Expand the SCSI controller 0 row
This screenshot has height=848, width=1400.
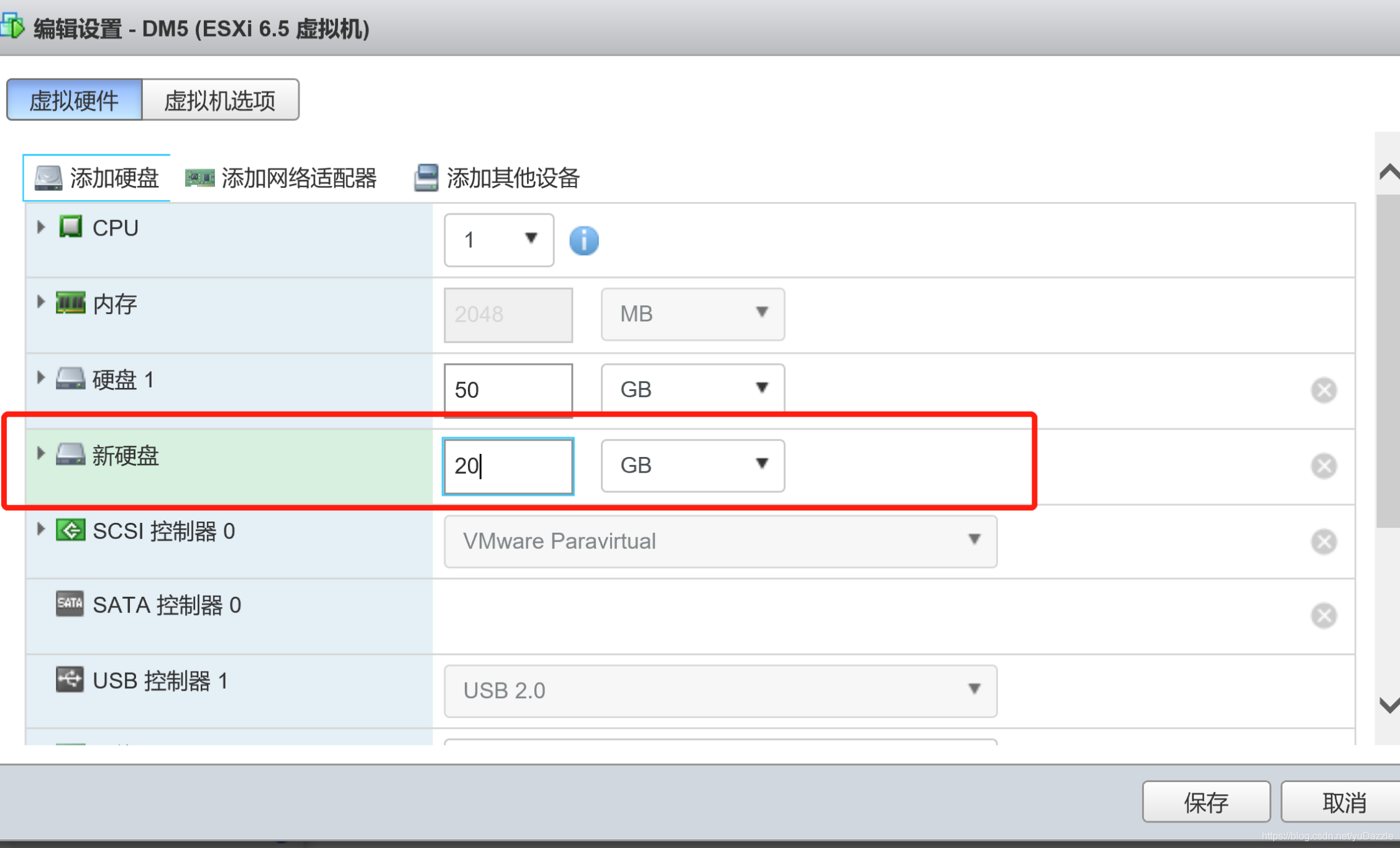(x=41, y=529)
